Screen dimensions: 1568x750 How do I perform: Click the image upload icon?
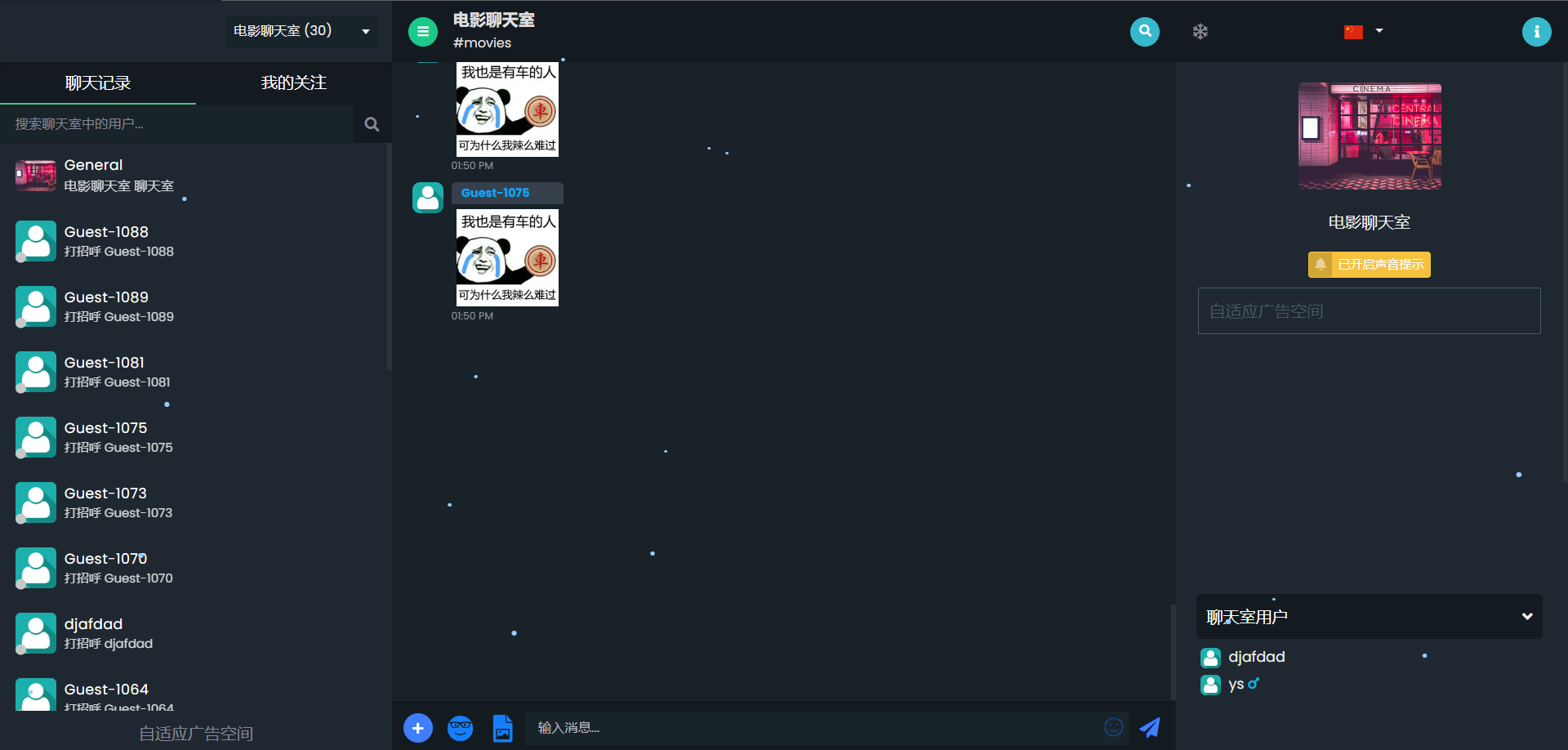tap(502, 727)
